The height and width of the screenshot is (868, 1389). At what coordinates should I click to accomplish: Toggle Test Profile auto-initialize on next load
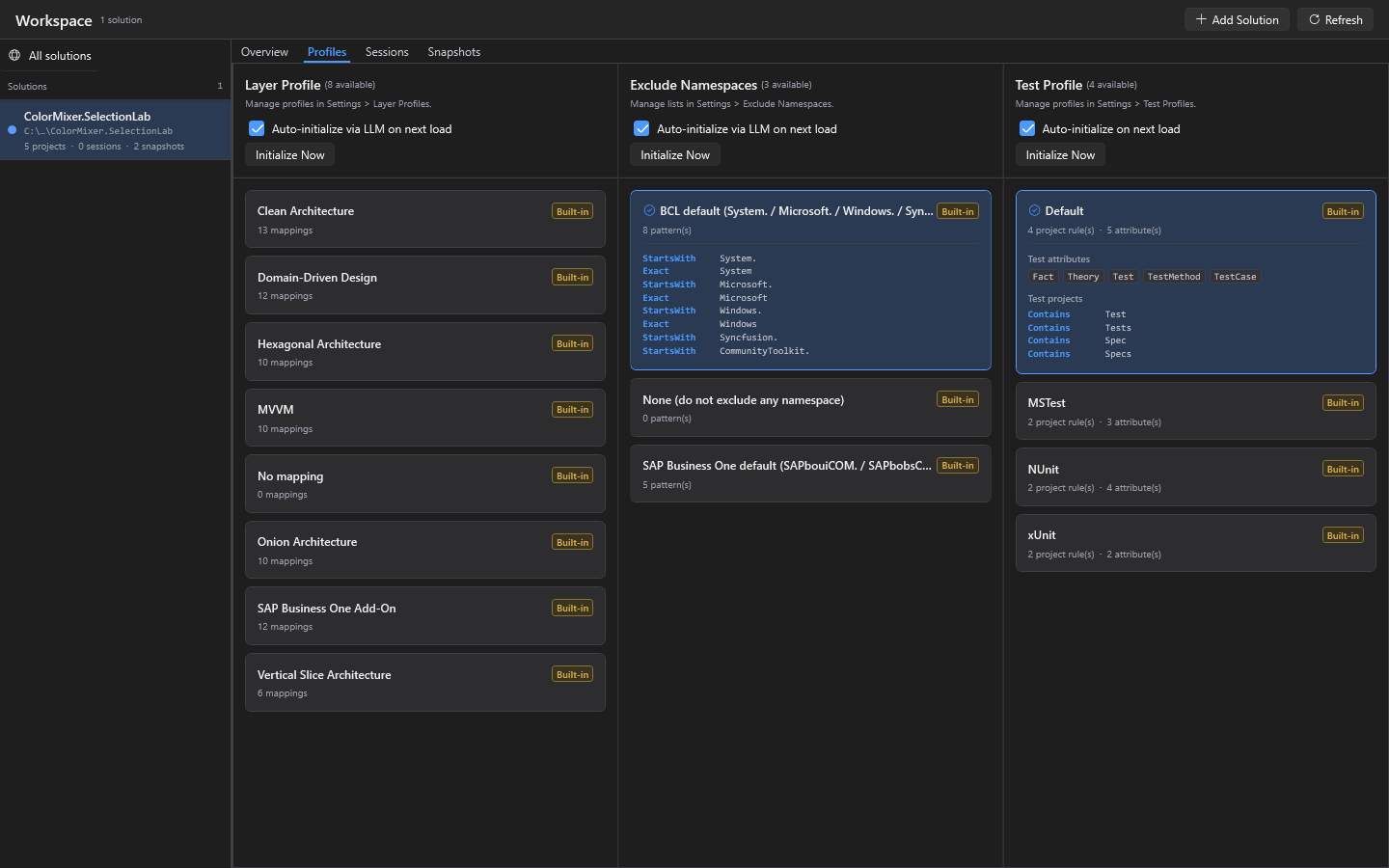tap(1027, 128)
